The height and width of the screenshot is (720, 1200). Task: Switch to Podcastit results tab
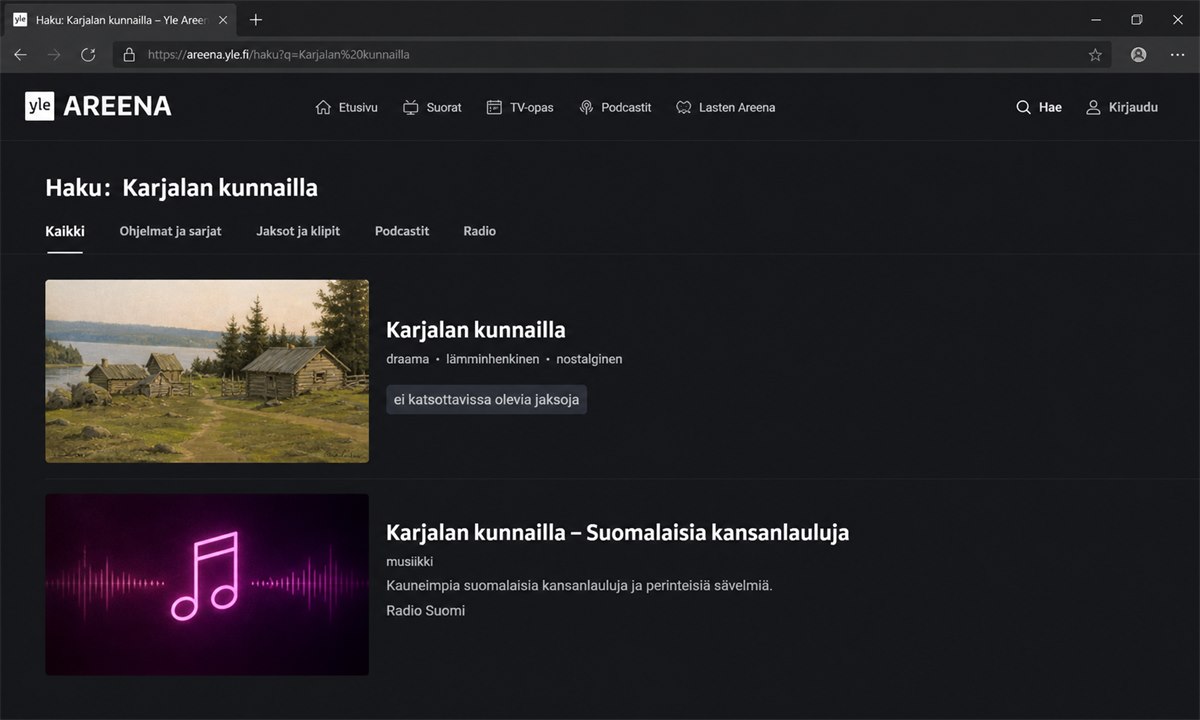[x=402, y=231]
